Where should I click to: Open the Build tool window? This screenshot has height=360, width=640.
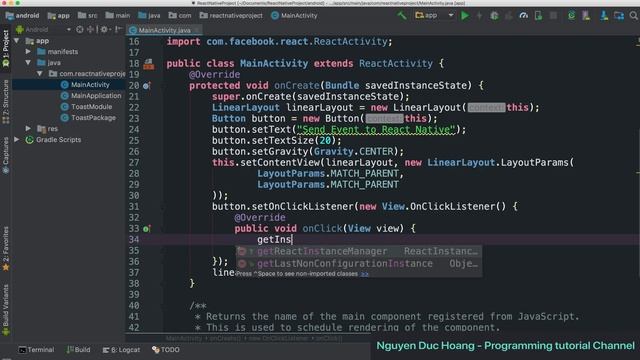pyautogui.click(x=78, y=350)
